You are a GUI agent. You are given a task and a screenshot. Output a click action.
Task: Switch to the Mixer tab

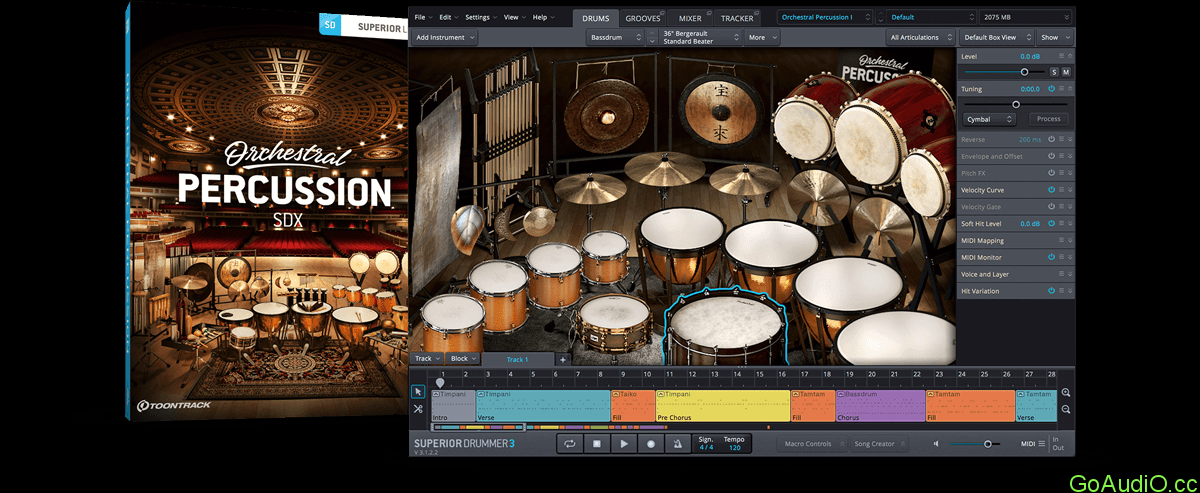pos(690,18)
